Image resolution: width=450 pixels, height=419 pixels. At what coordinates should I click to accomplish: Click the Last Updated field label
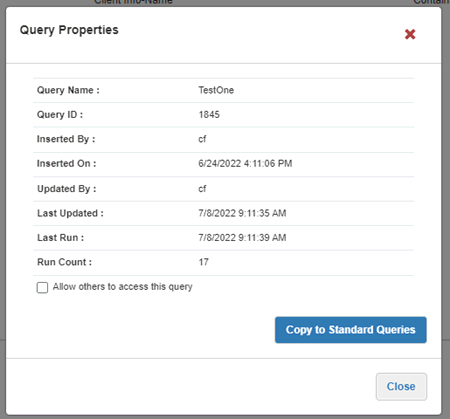click(x=70, y=213)
